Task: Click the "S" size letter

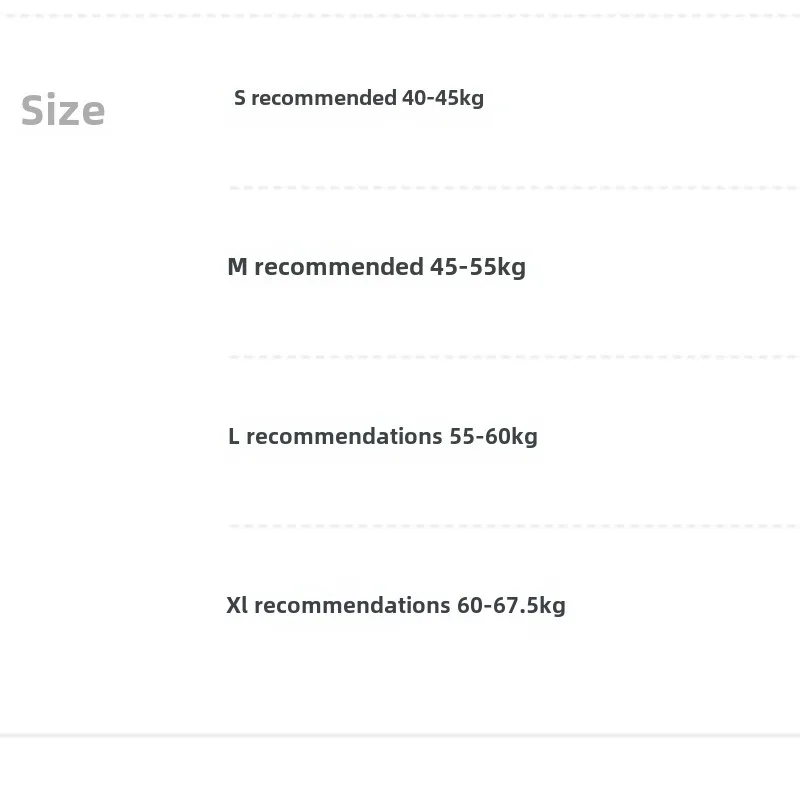Action: pyautogui.click(x=240, y=98)
